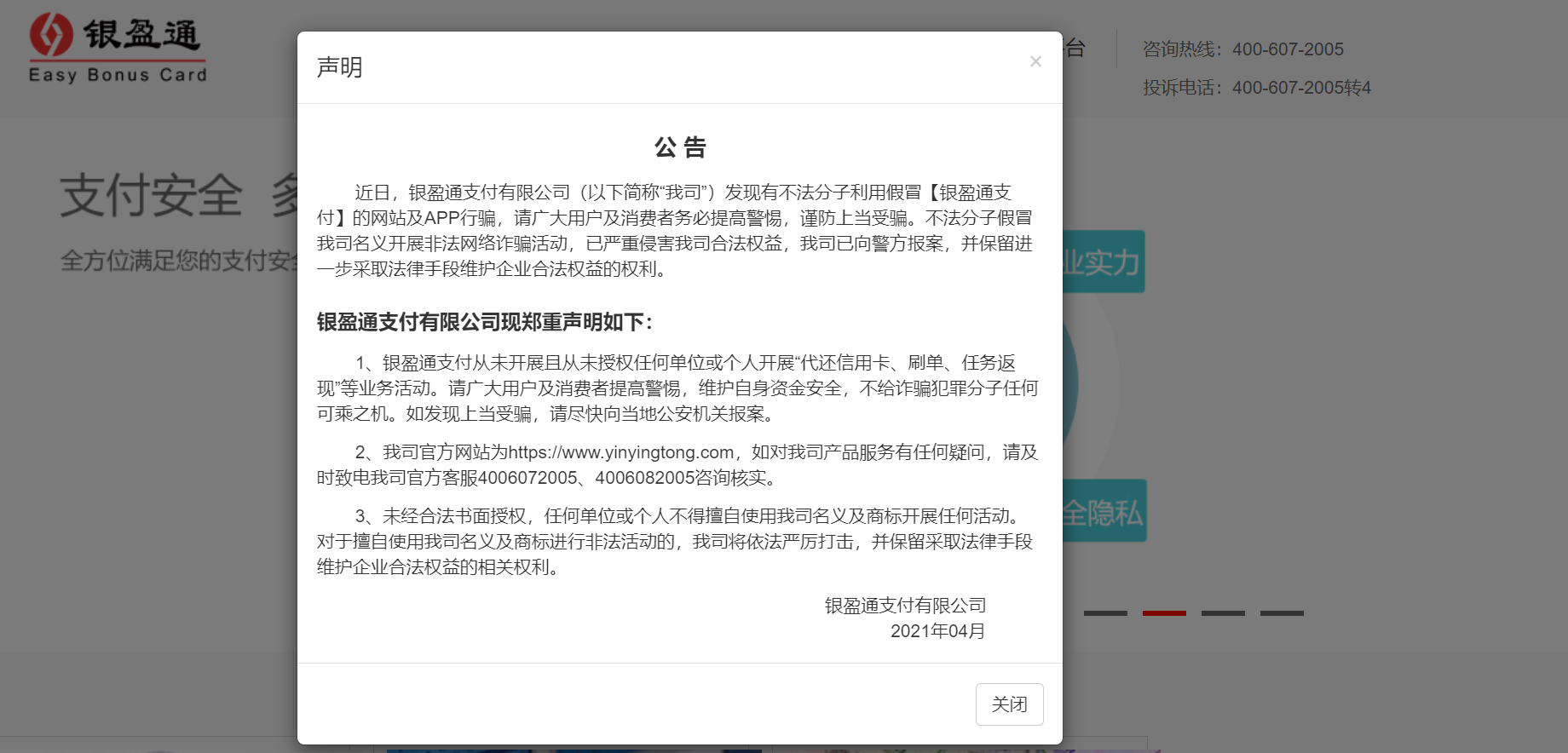Click the 声明 dialog title

pos(339,67)
